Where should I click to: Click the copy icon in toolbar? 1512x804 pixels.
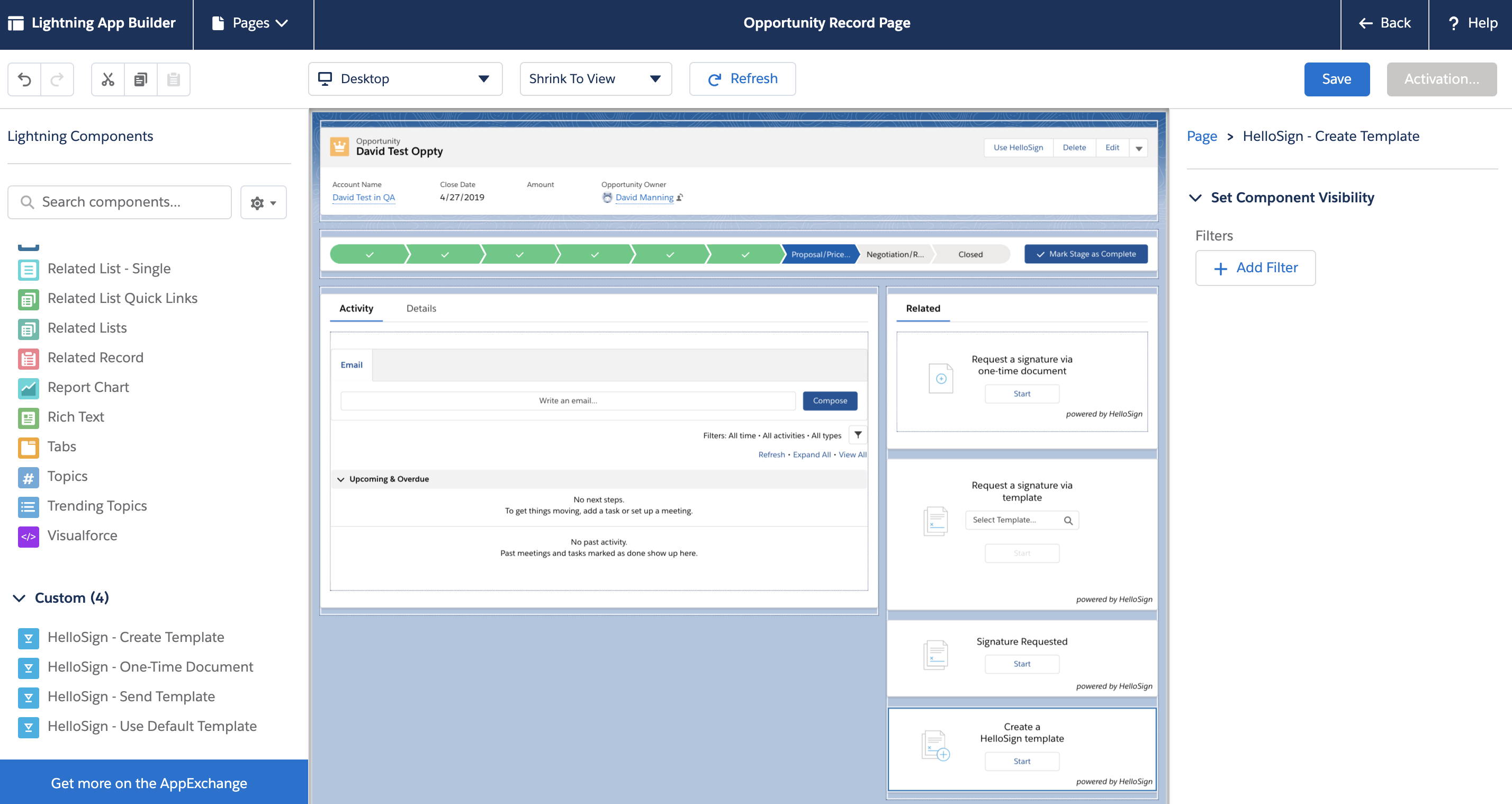[141, 79]
